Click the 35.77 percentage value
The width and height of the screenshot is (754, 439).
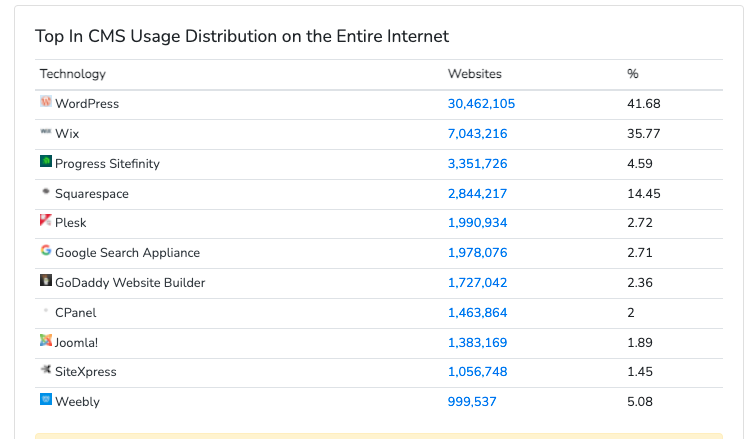[x=644, y=134]
